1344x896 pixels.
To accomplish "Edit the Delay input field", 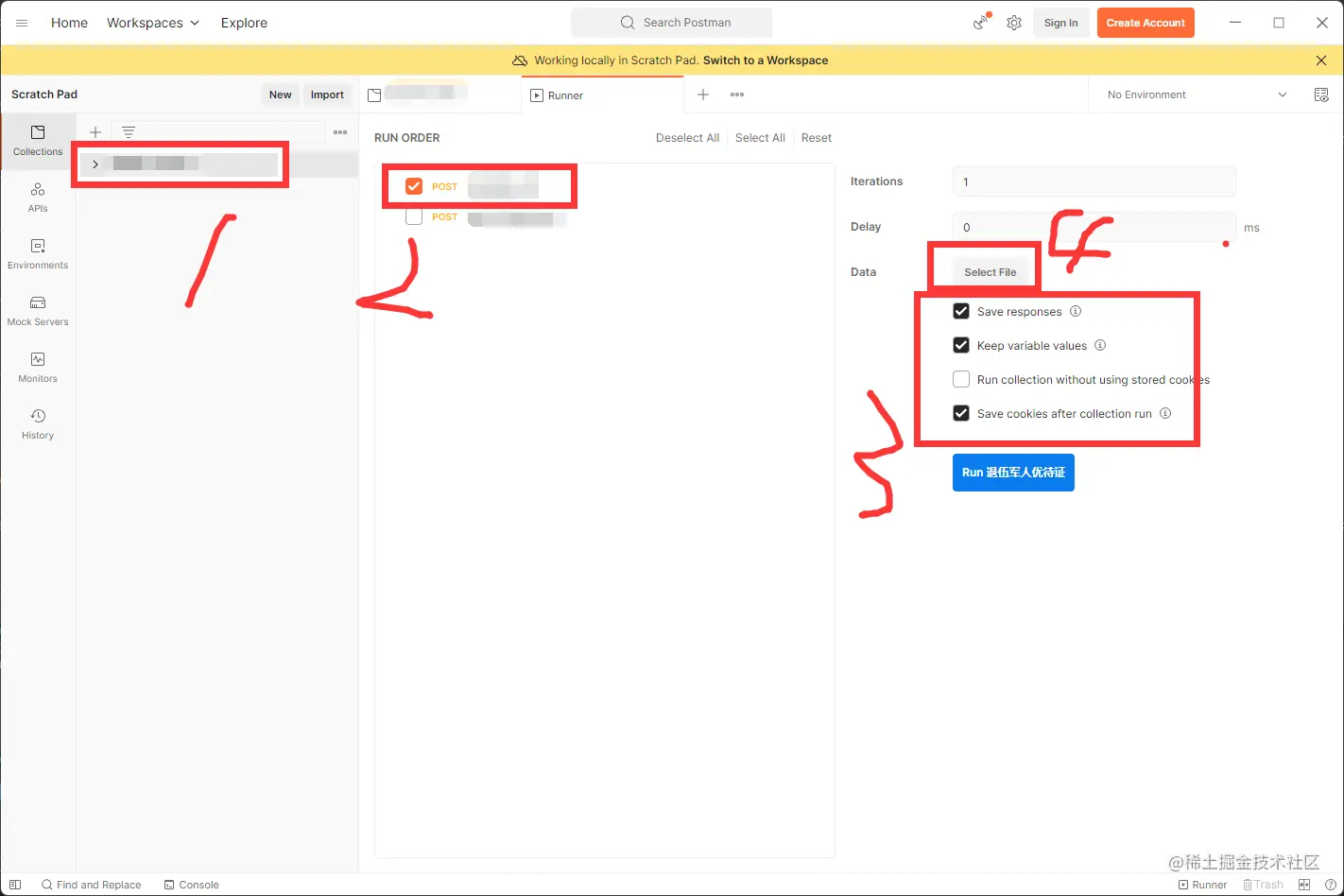I will [1094, 227].
